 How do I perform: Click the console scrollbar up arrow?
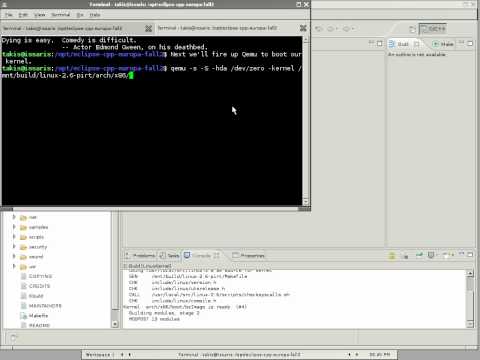[x=470, y=273]
